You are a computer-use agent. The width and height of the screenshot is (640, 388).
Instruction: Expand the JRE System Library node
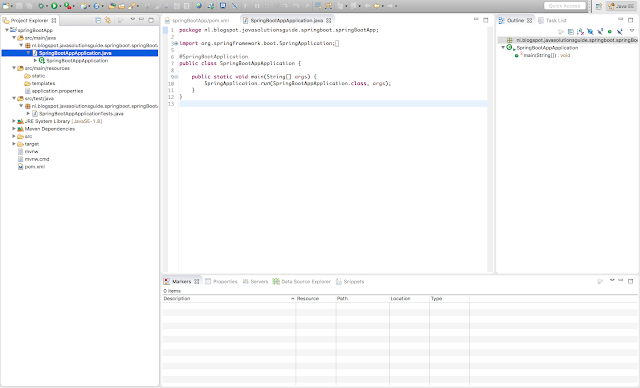coord(14,121)
